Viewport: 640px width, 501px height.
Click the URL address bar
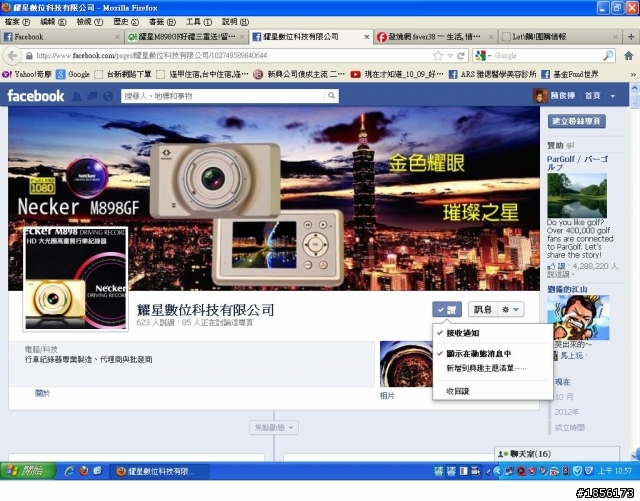pos(233,56)
